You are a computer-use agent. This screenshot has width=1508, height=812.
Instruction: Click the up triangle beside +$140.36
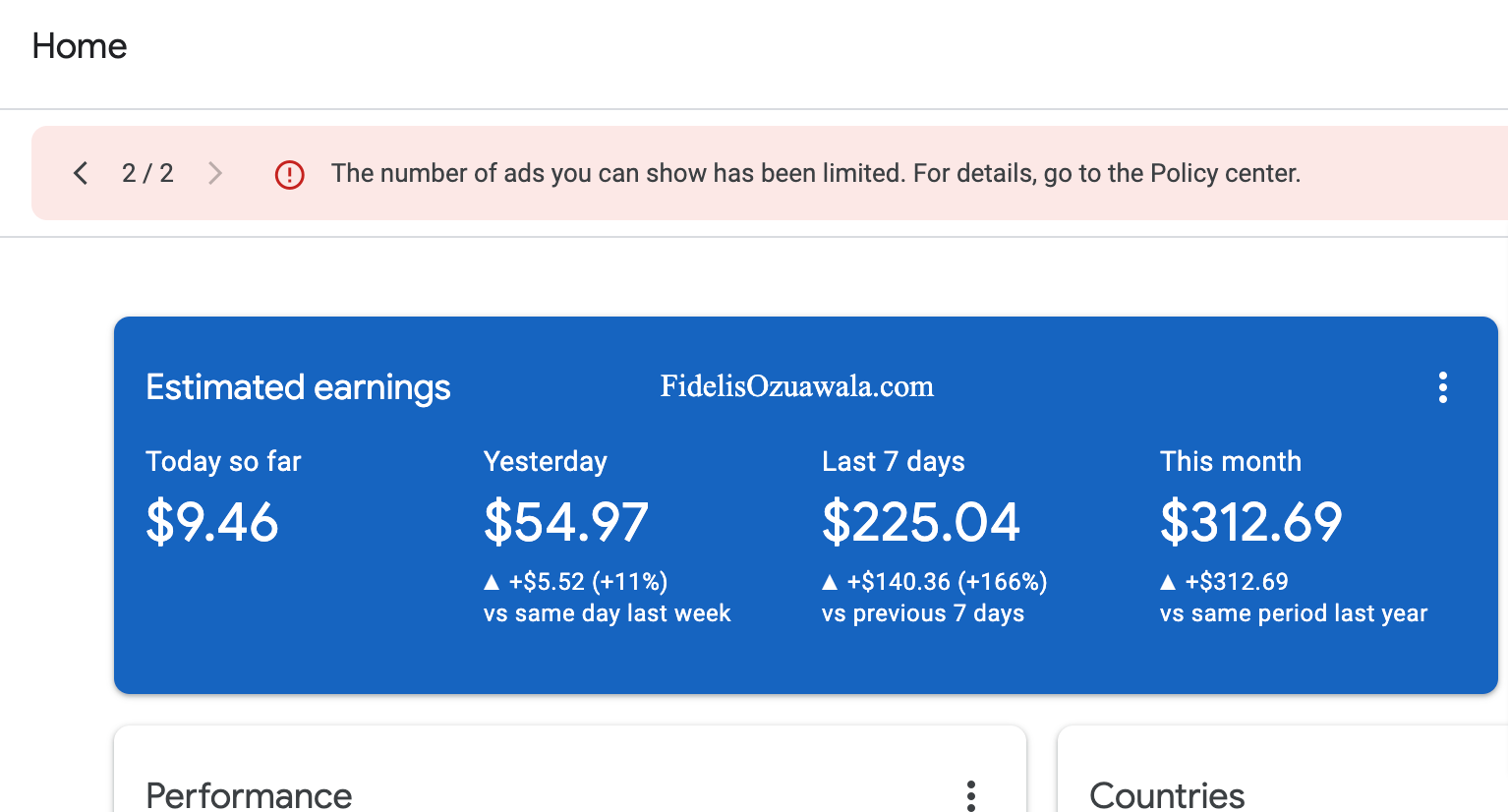coord(830,582)
